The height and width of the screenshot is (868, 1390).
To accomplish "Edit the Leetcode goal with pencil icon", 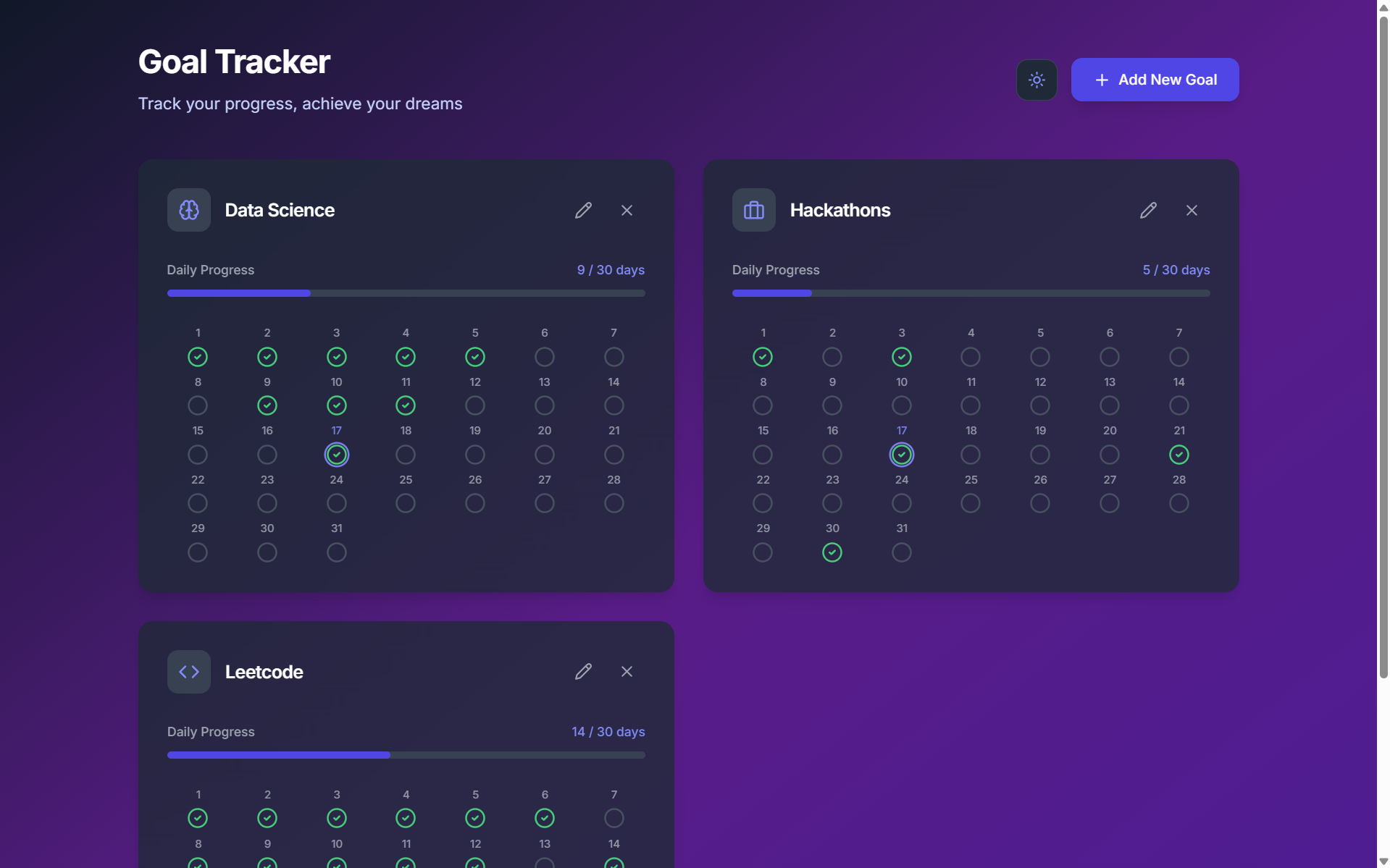I will pos(583,671).
